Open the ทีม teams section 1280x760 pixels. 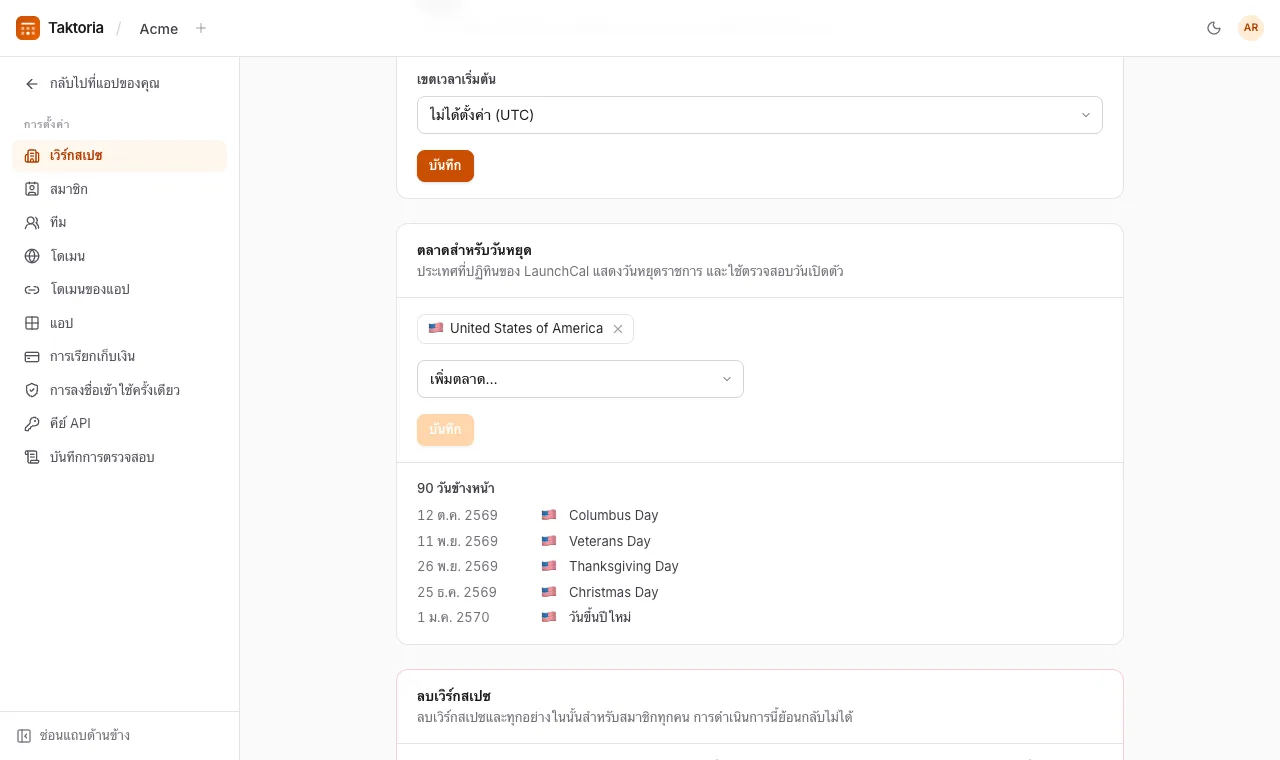tap(119, 222)
